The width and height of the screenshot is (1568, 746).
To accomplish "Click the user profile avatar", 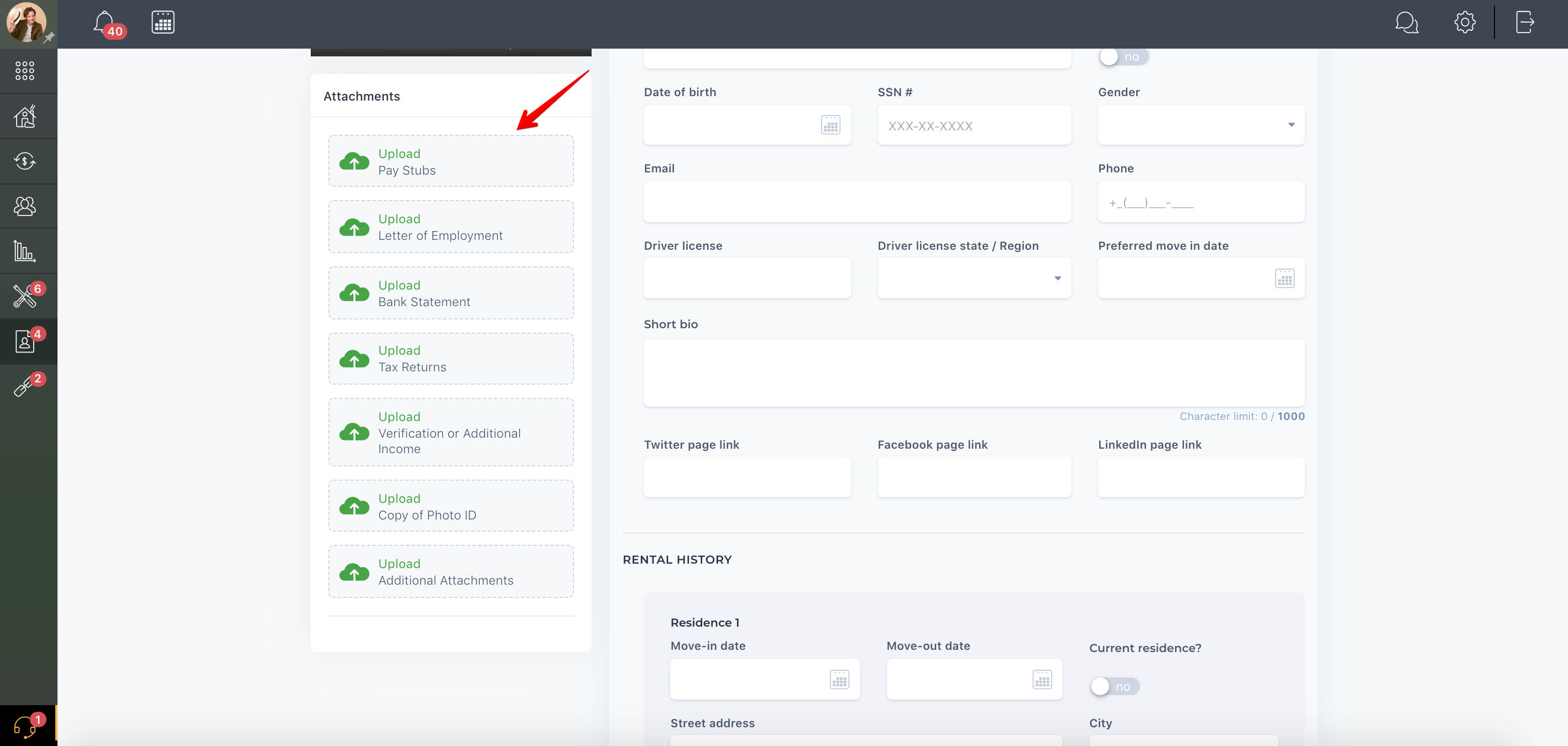I will pyautogui.click(x=26, y=22).
